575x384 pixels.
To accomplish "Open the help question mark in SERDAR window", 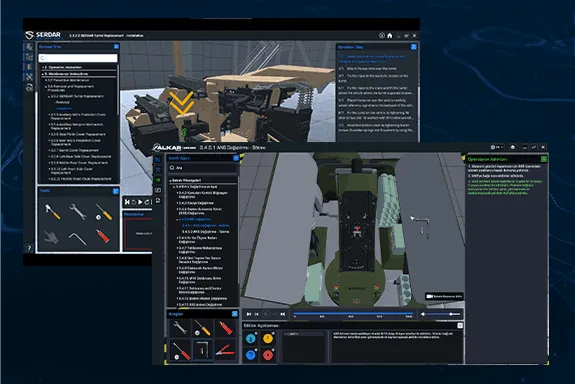I will [29, 248].
